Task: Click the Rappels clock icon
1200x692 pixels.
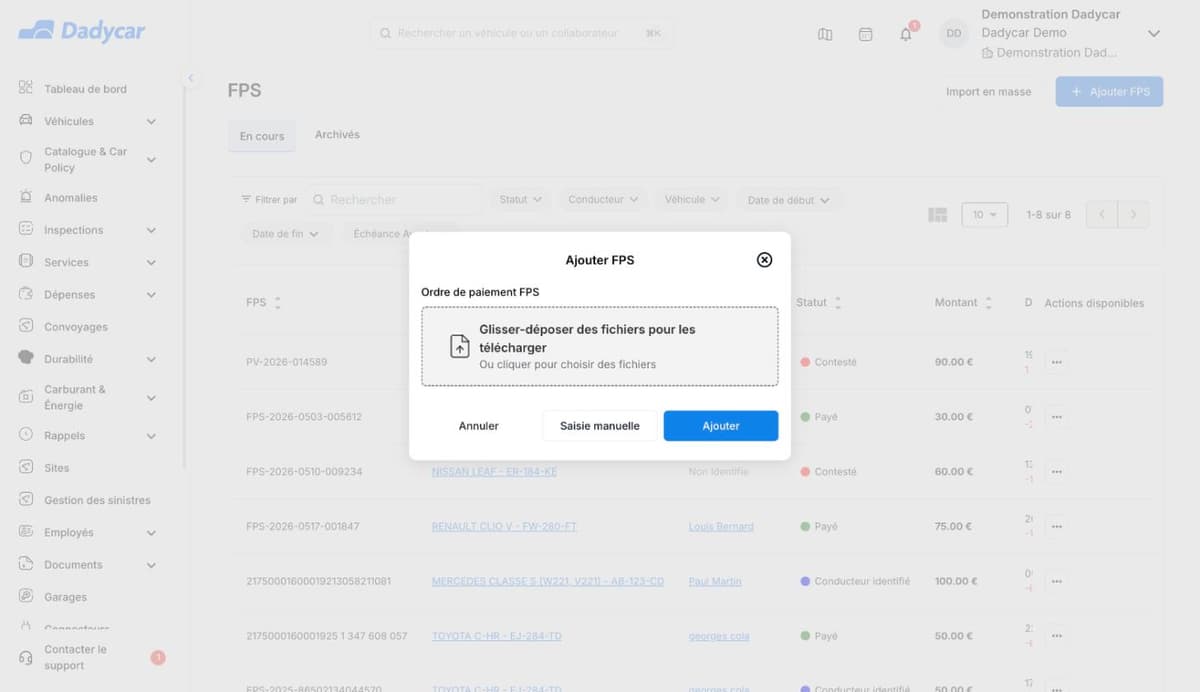Action: [26, 435]
